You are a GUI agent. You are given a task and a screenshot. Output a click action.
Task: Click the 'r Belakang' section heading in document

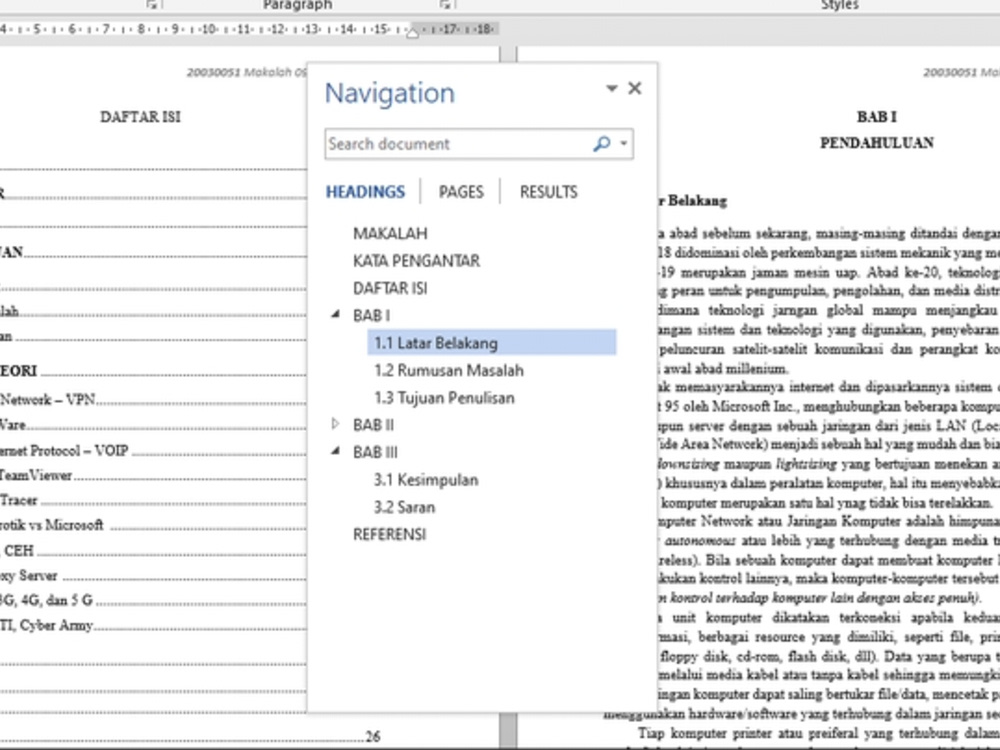692,202
